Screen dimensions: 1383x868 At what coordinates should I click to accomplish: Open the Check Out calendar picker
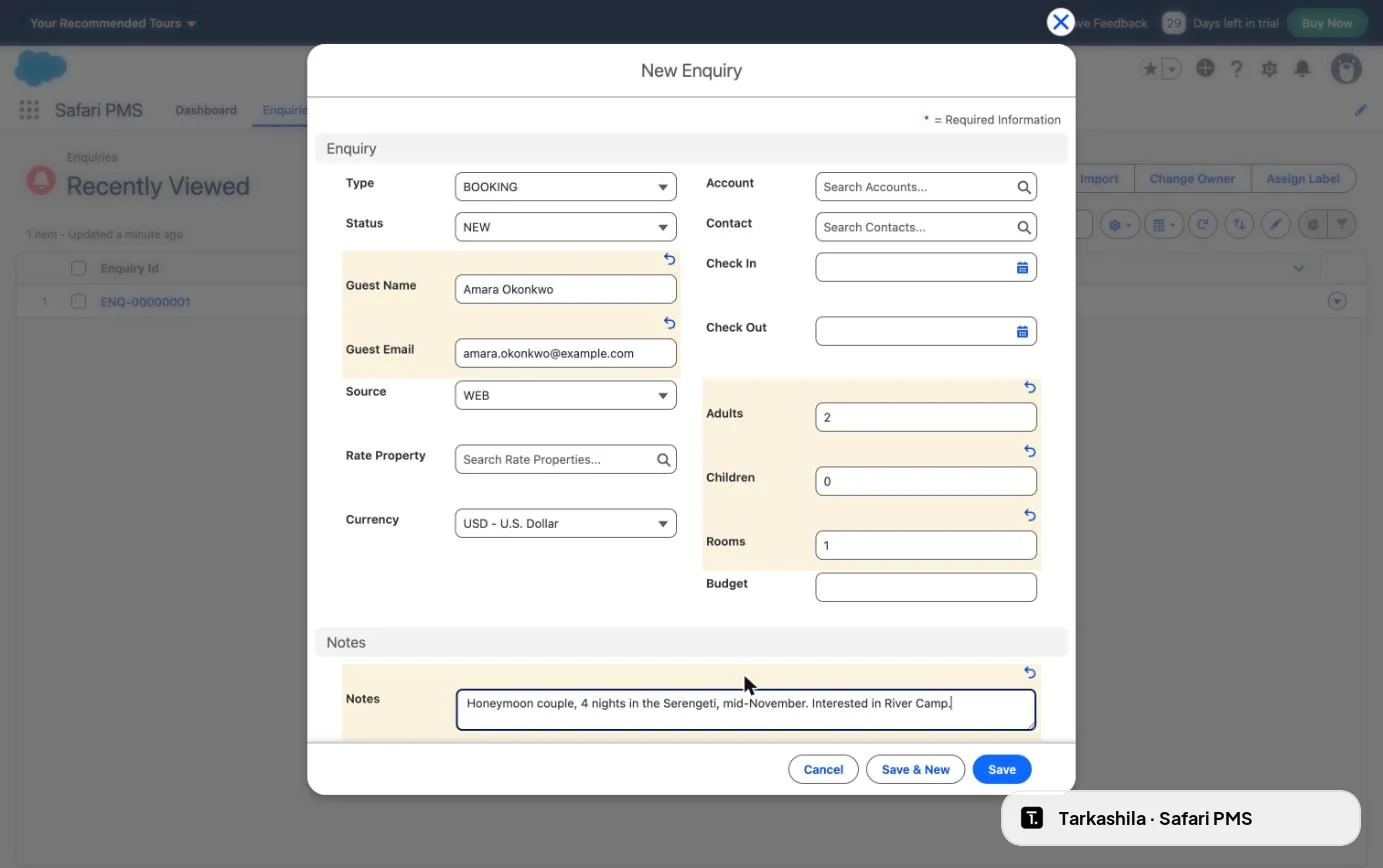click(1023, 332)
